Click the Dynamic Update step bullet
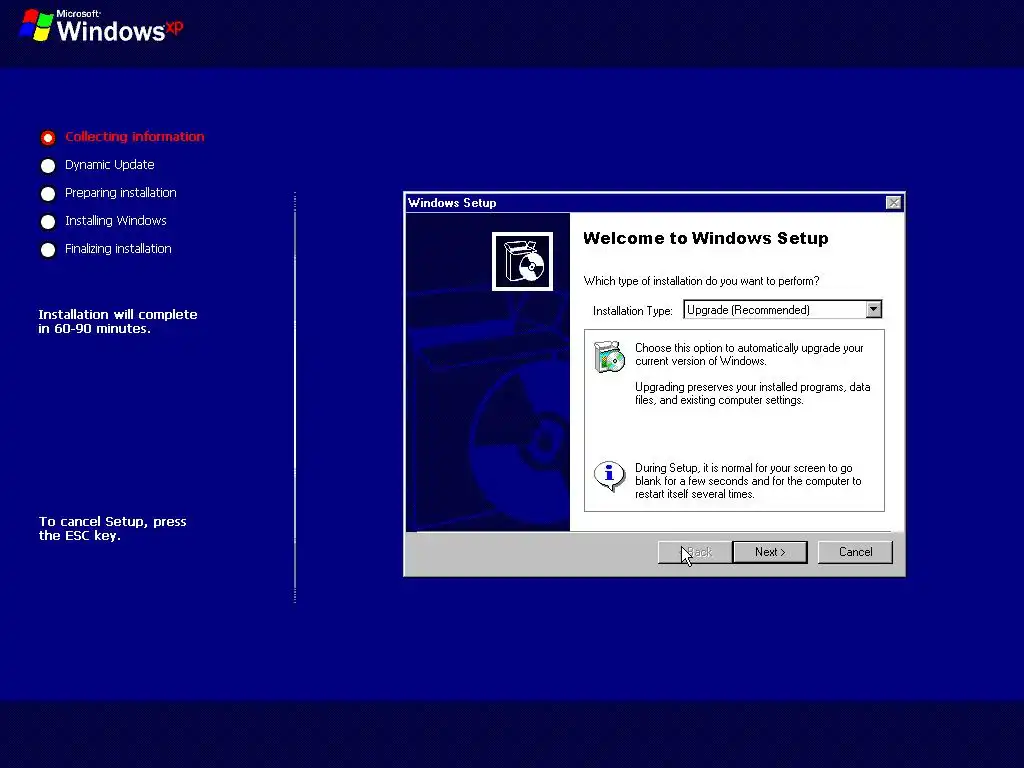Screen dimensions: 1024x768 click(x=48, y=166)
